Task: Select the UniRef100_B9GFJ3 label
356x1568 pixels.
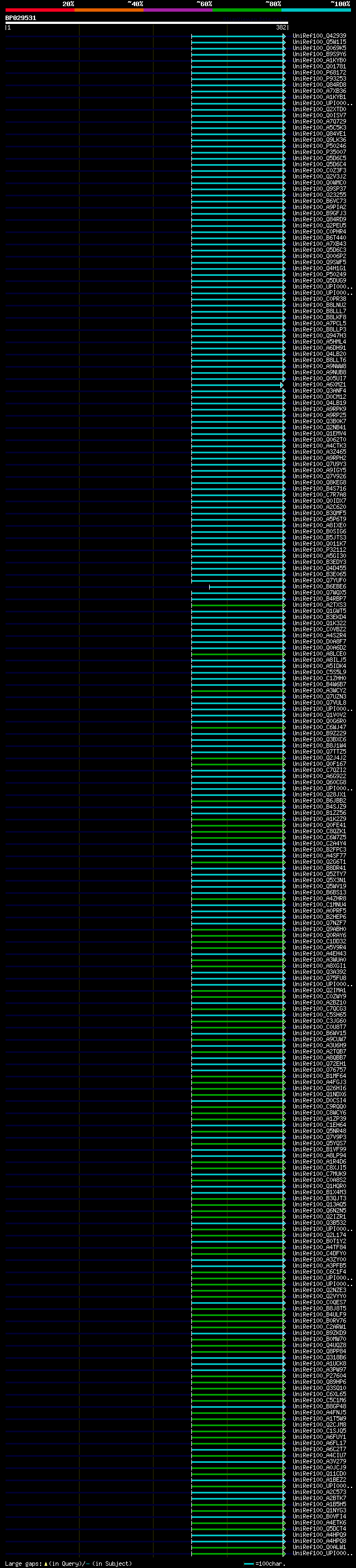Action: pos(319,213)
